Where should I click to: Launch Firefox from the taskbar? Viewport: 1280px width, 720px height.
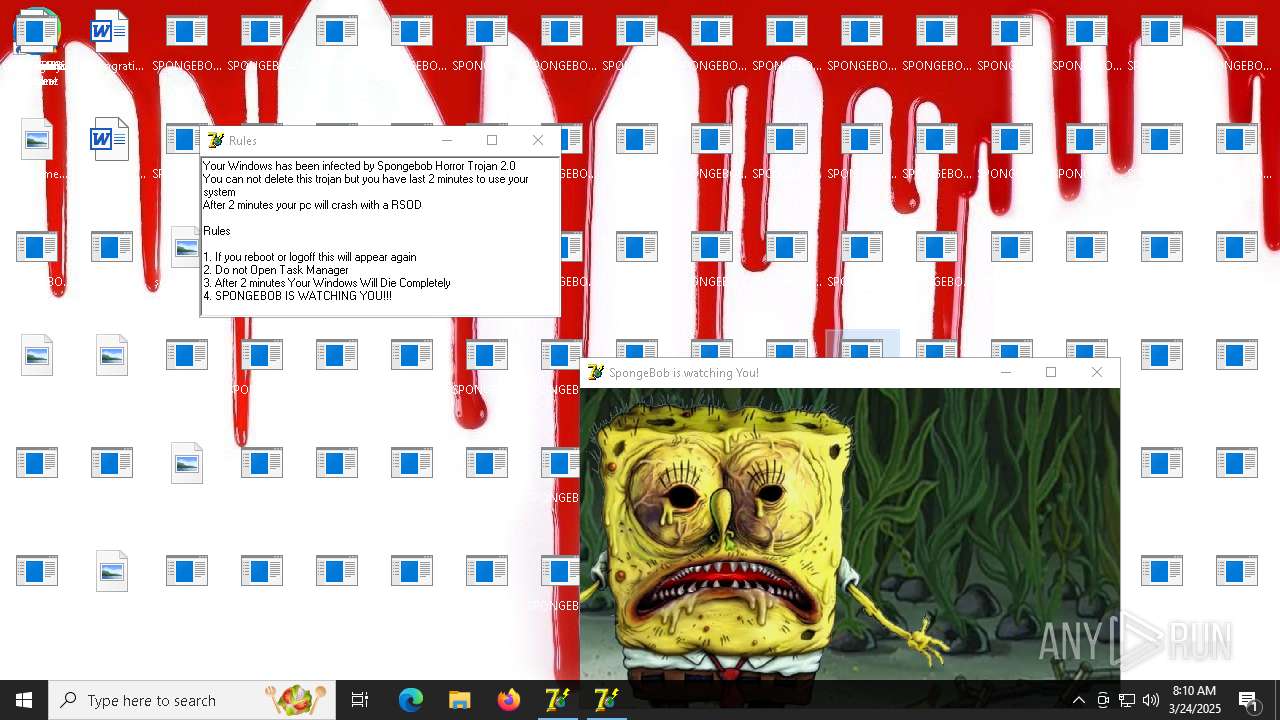click(509, 700)
